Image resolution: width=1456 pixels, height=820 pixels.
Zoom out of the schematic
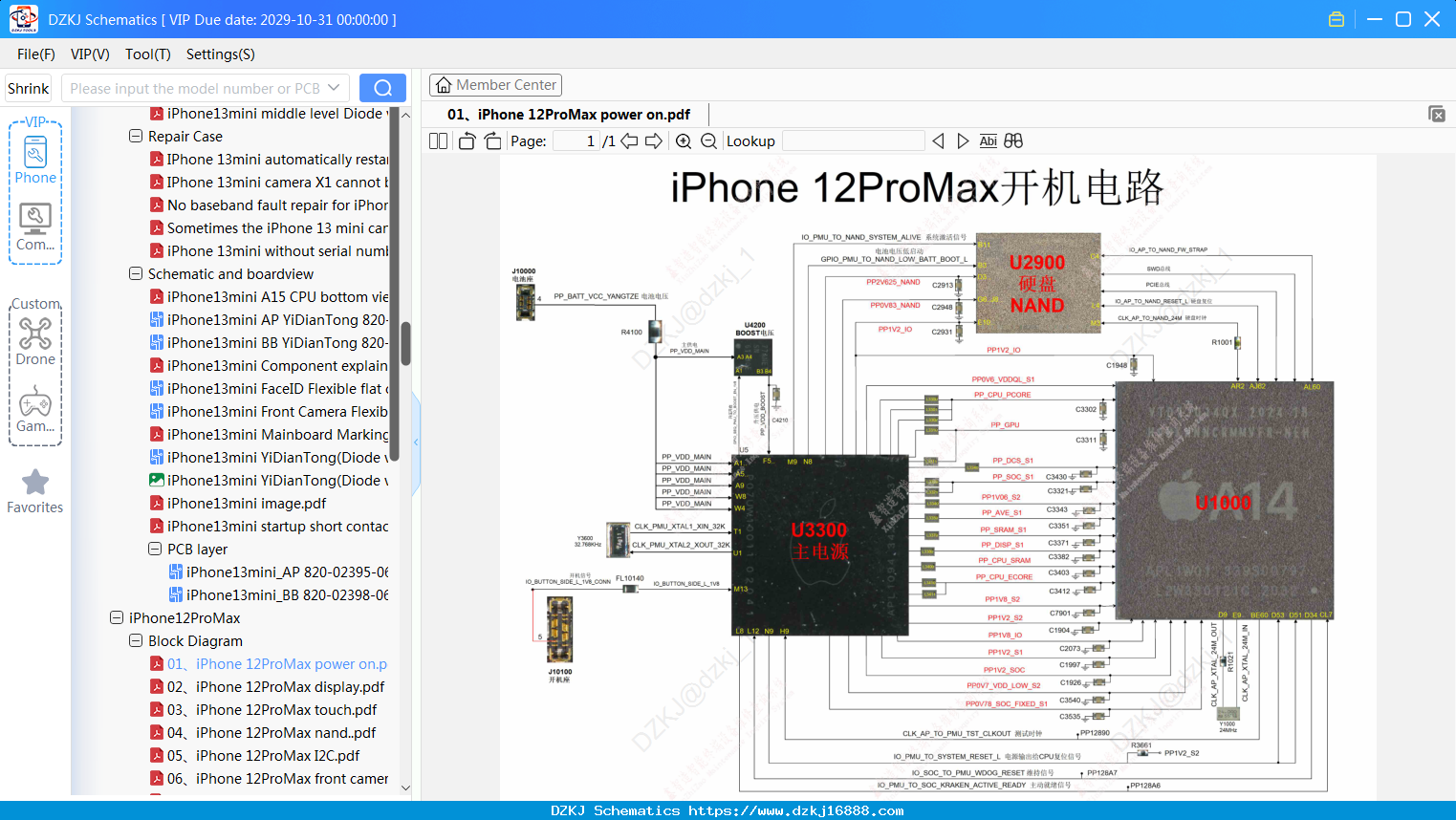click(708, 141)
